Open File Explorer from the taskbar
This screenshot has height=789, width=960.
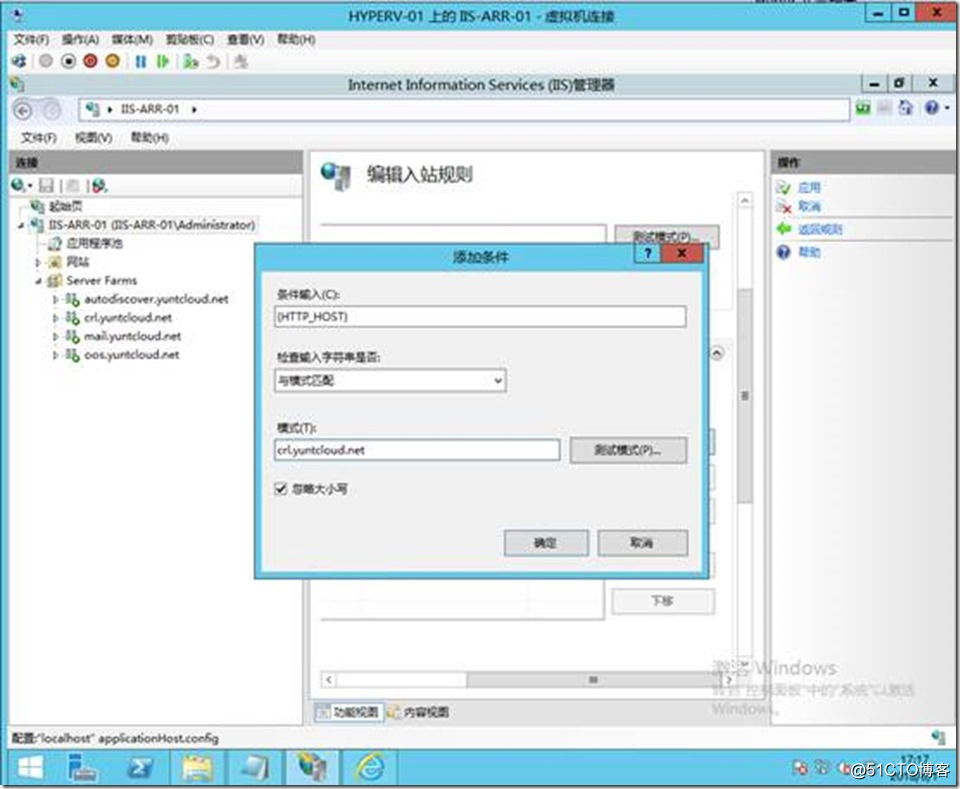pos(197,768)
